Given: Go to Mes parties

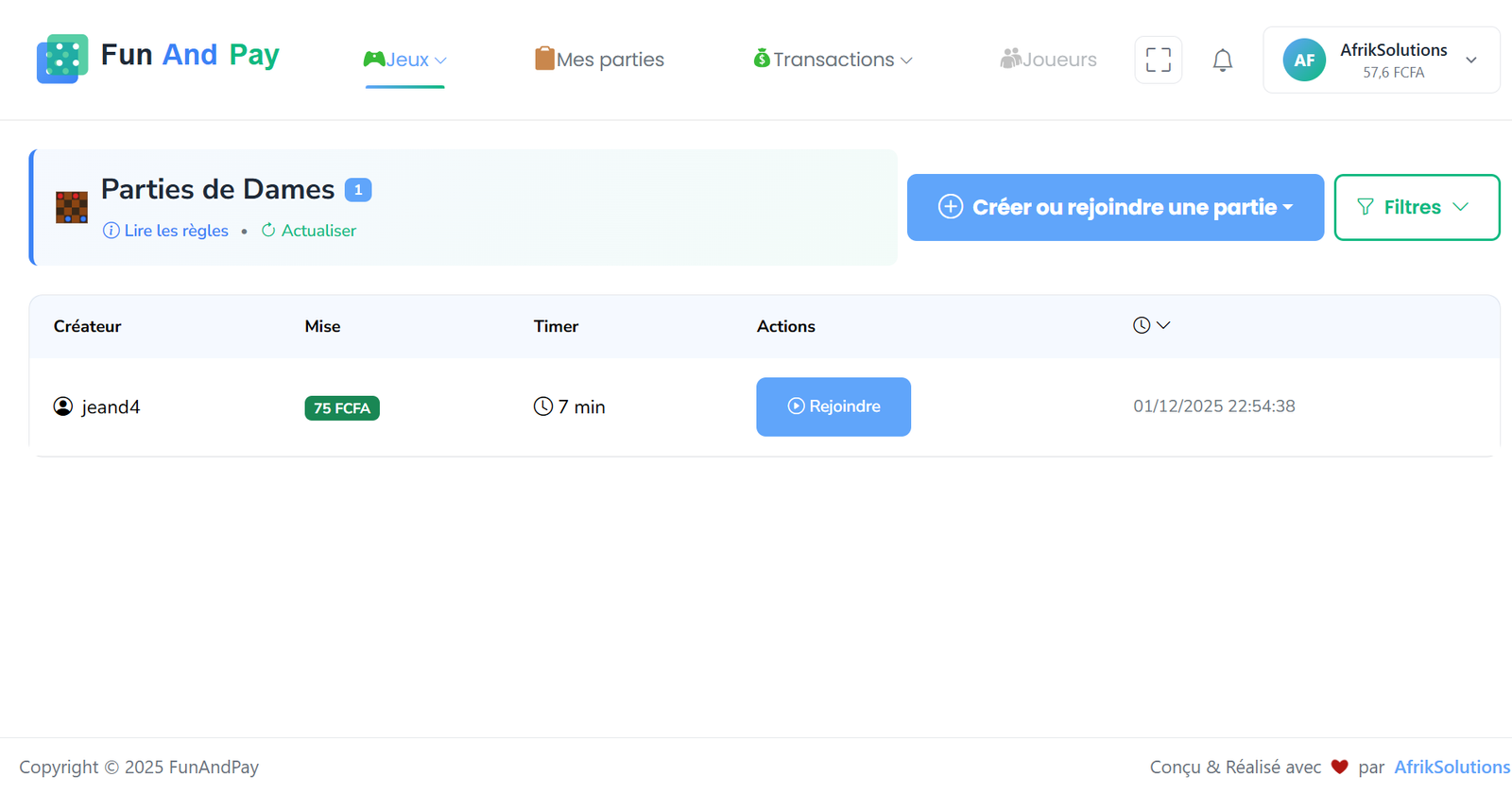Looking at the screenshot, I should click(599, 60).
